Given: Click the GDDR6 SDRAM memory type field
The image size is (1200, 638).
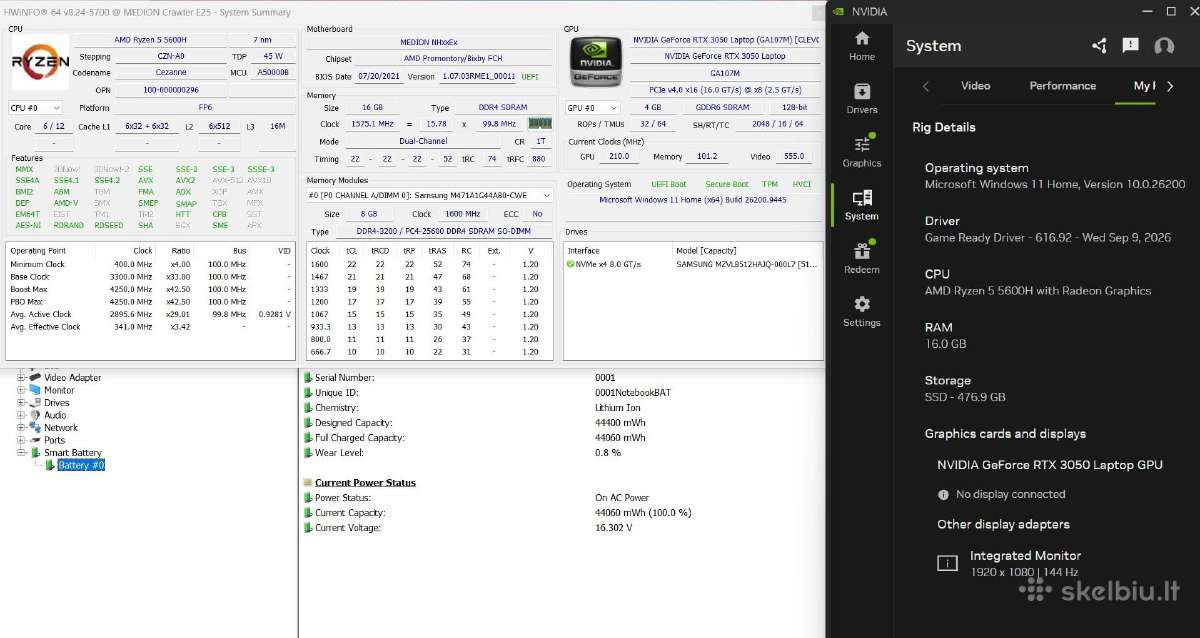Looking at the screenshot, I should coord(721,107).
